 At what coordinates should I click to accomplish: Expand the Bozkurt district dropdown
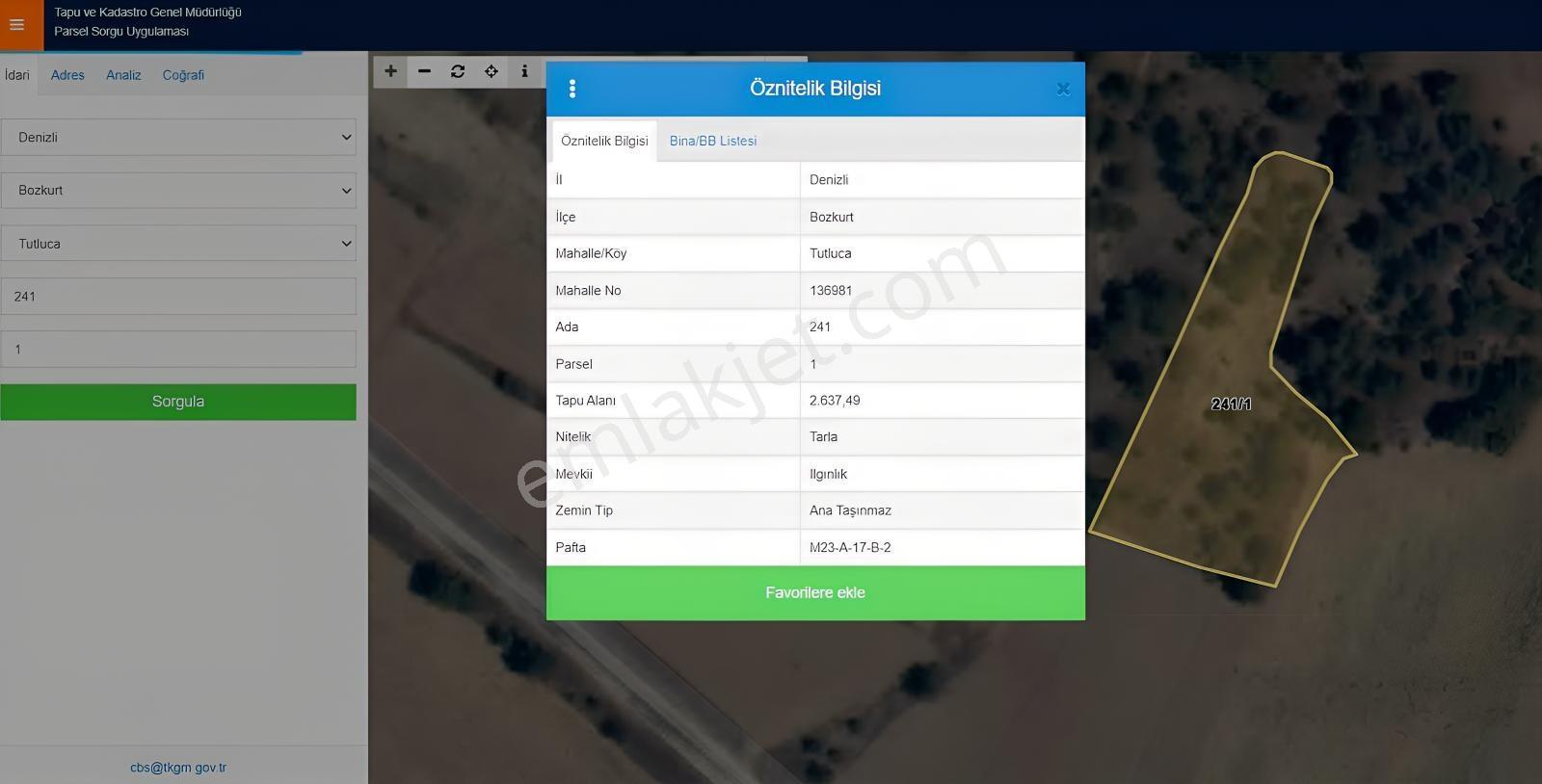point(178,190)
